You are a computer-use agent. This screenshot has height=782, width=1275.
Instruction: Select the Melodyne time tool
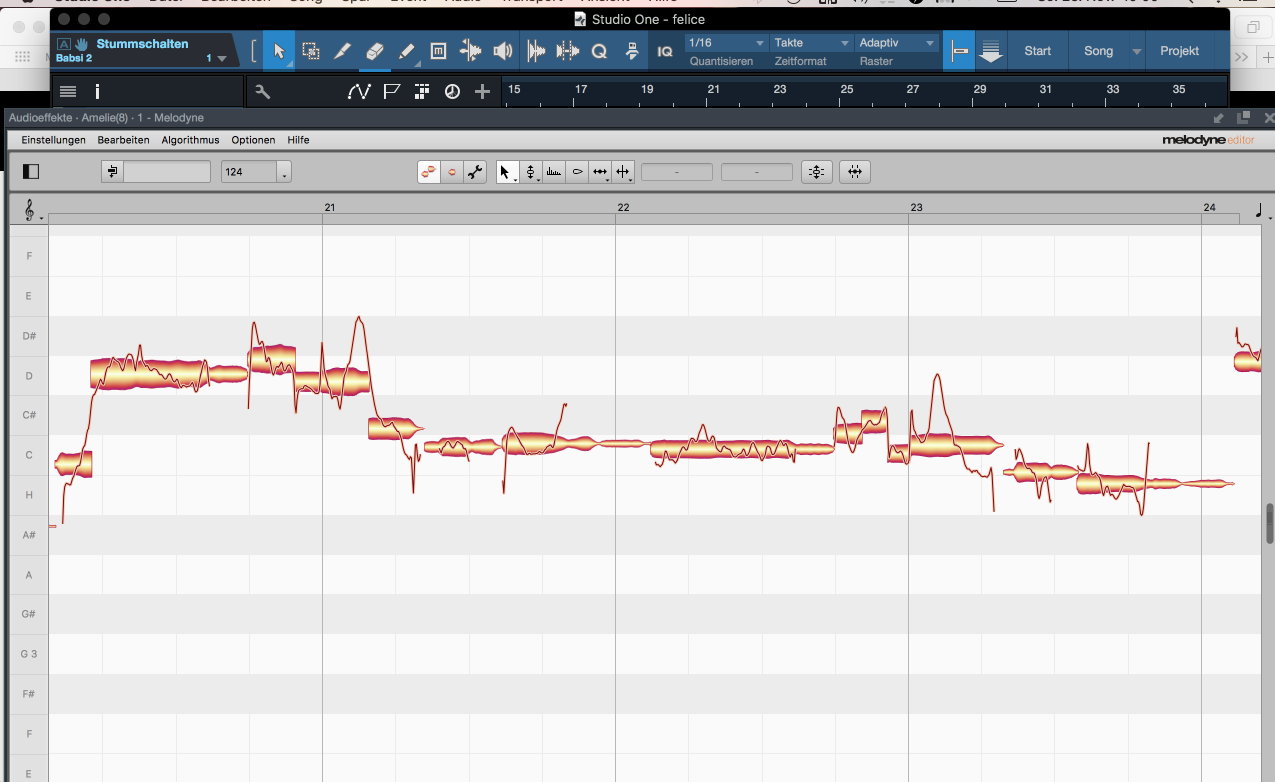click(600, 172)
